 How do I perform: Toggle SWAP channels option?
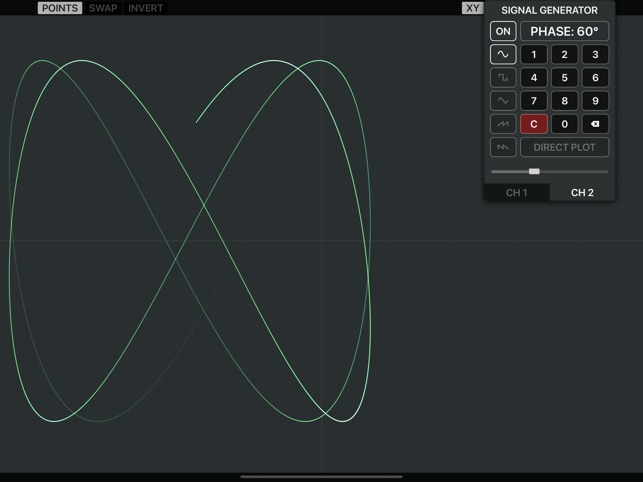tap(103, 8)
